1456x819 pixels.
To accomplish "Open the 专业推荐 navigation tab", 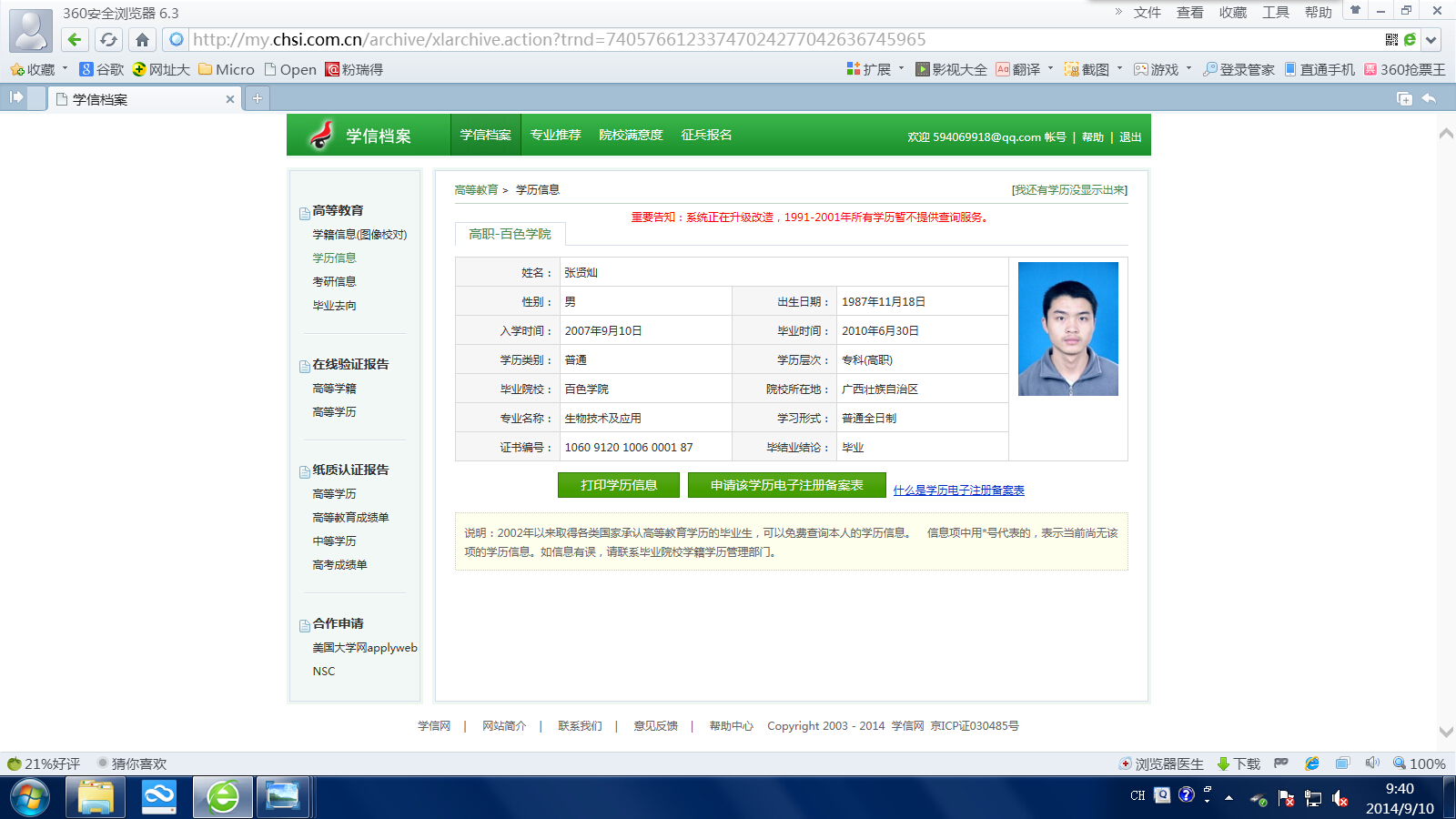I will pyautogui.click(x=555, y=135).
